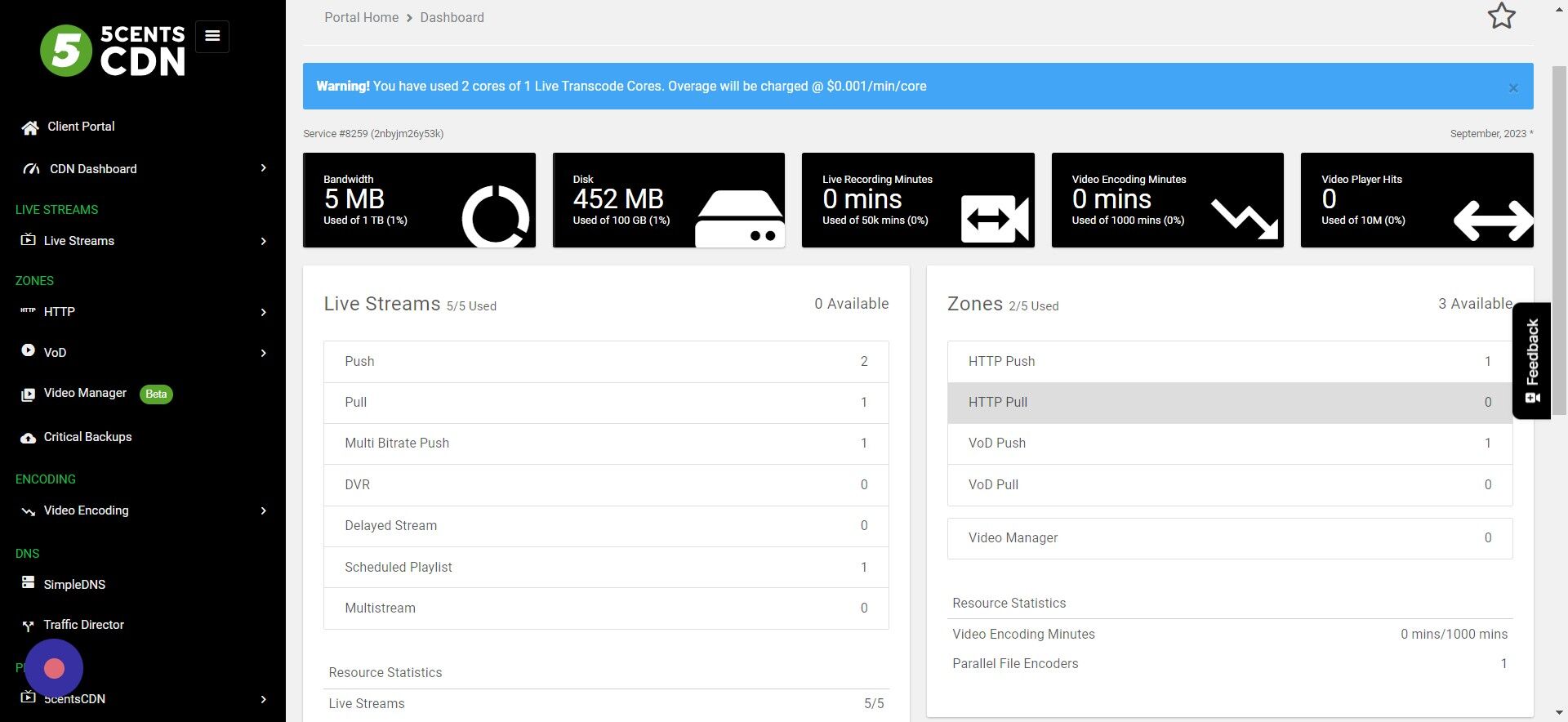Click the Video Encoding sidebar icon

(x=28, y=511)
